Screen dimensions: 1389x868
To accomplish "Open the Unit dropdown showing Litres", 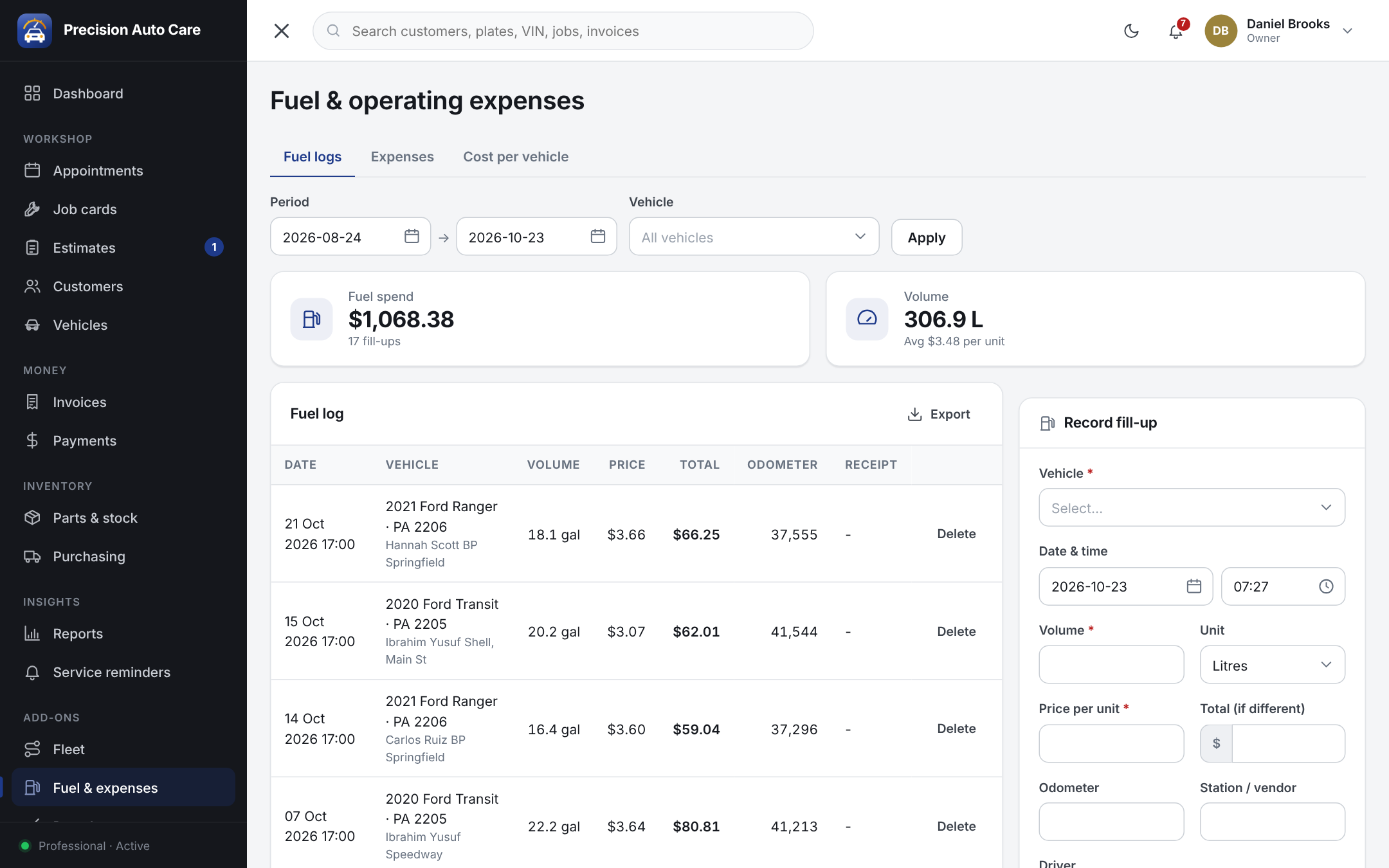I will click(1272, 665).
